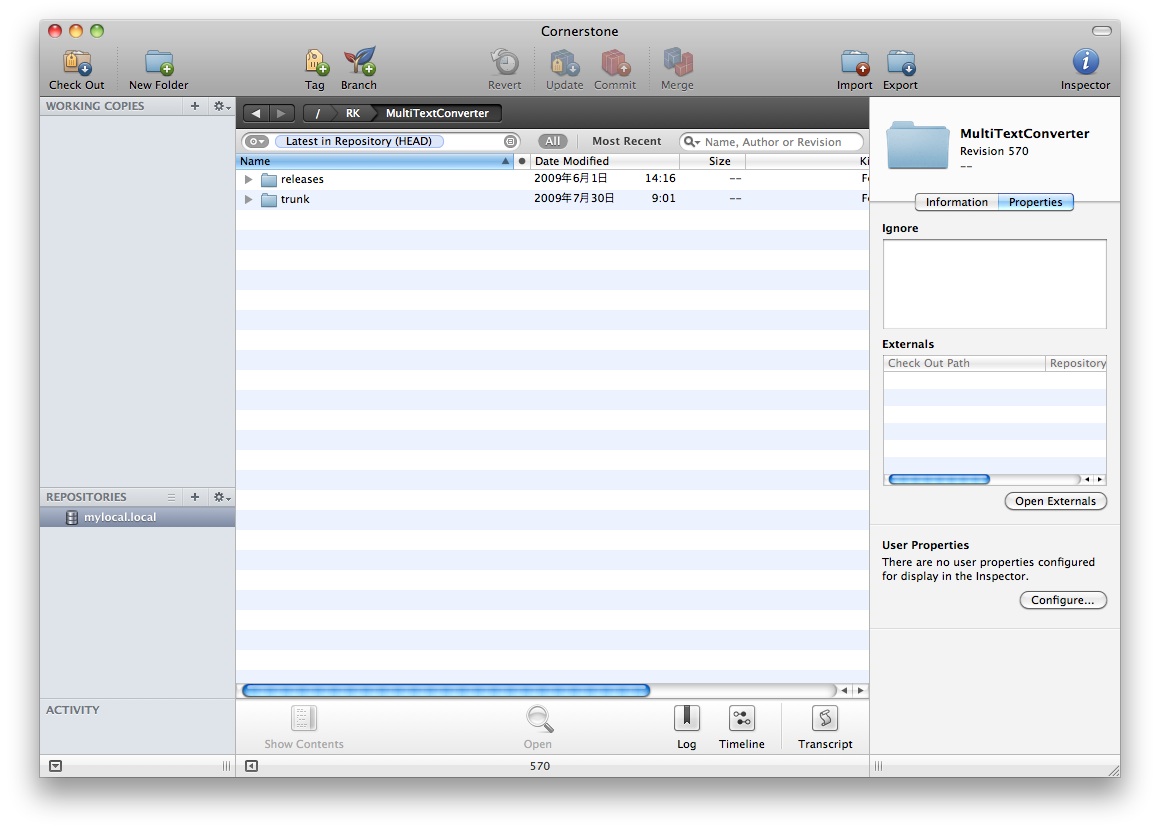1160x837 pixels.
Task: Click the status dot column header
Action: click(522, 161)
